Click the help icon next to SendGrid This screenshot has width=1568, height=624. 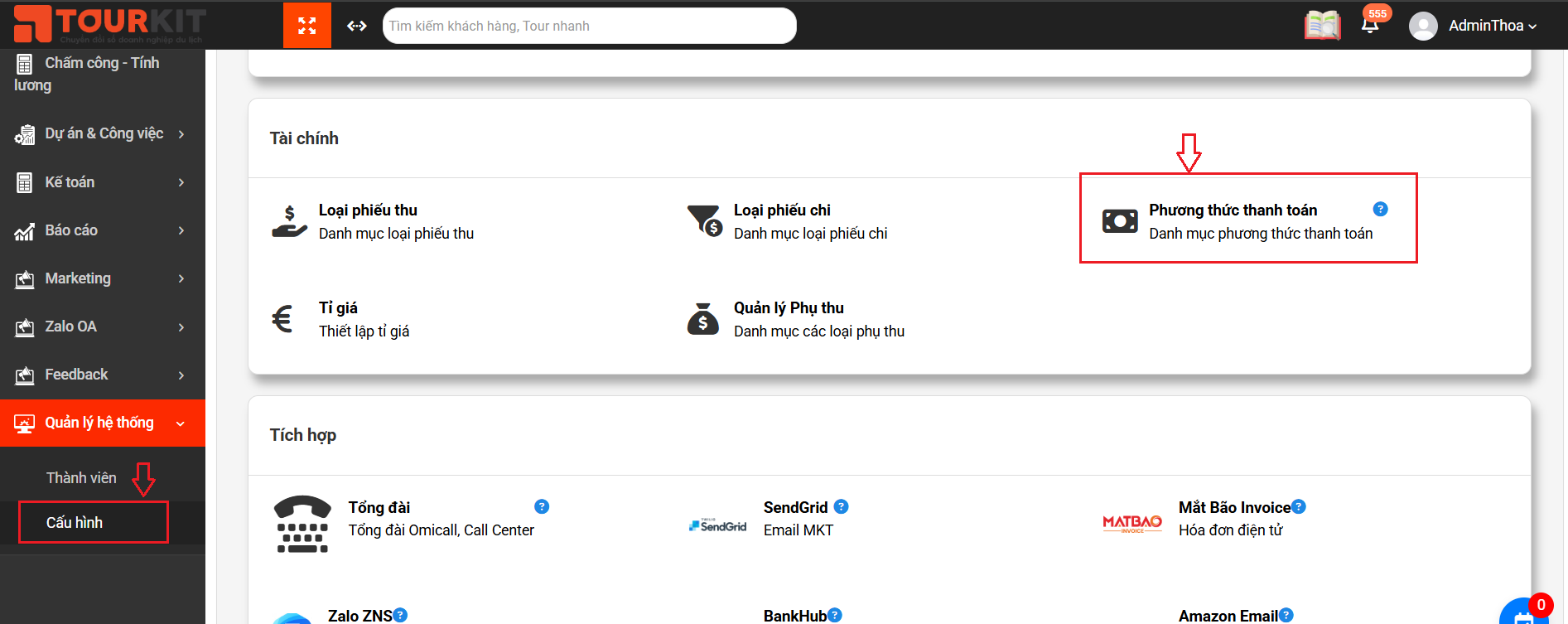tap(841, 506)
